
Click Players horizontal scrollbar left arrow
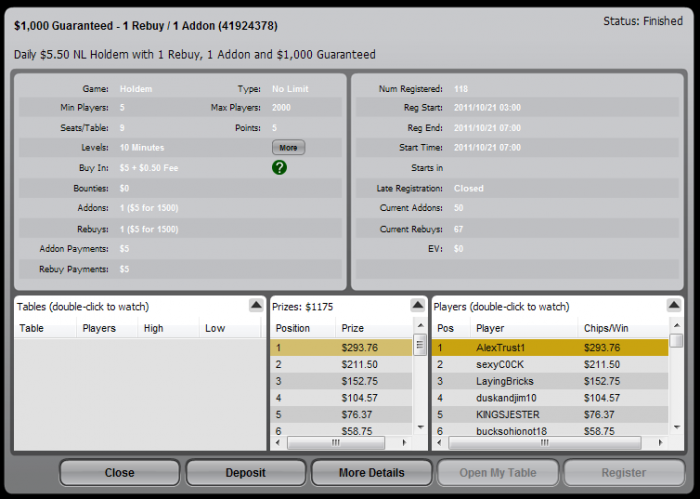tap(439, 443)
